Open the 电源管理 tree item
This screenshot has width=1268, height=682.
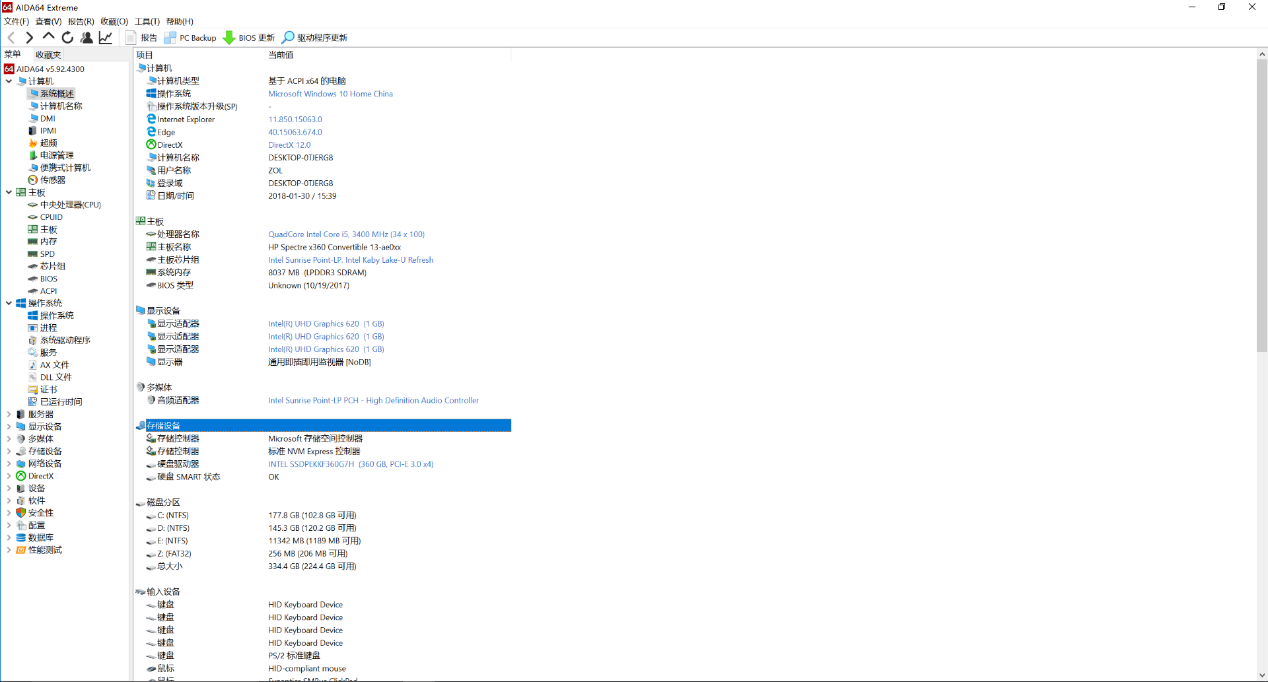click(50, 155)
